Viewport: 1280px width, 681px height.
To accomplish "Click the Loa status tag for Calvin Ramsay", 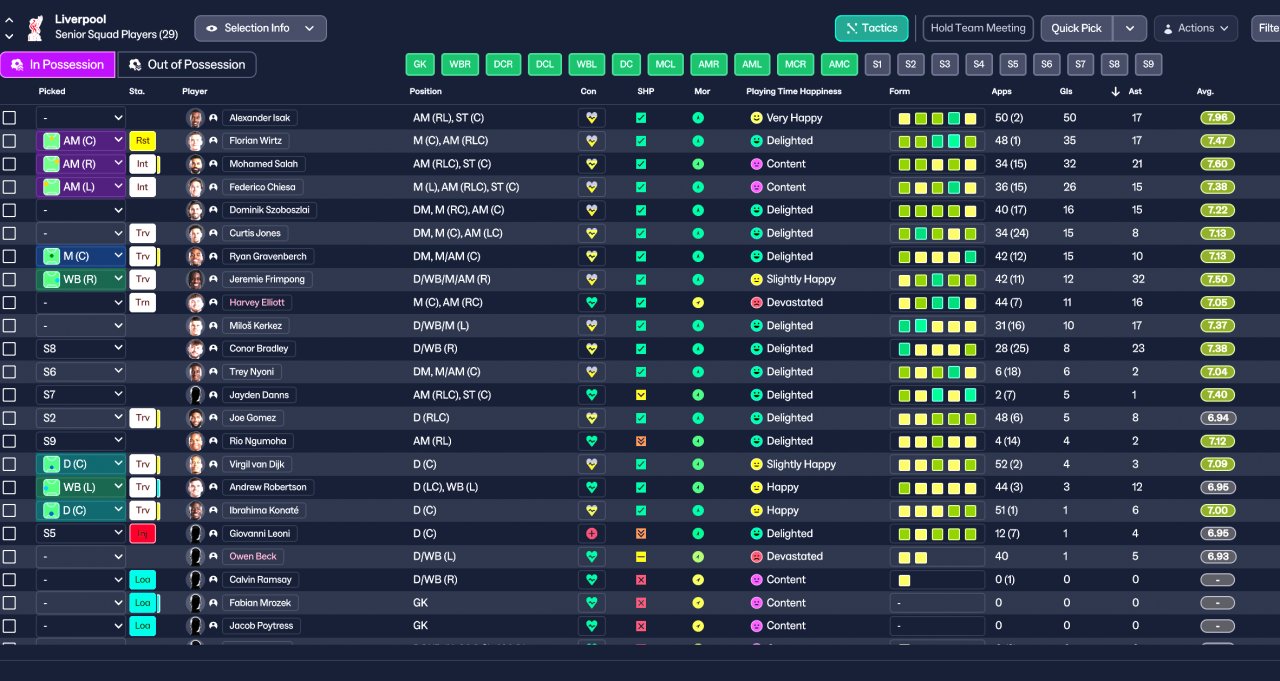I will [143, 580].
